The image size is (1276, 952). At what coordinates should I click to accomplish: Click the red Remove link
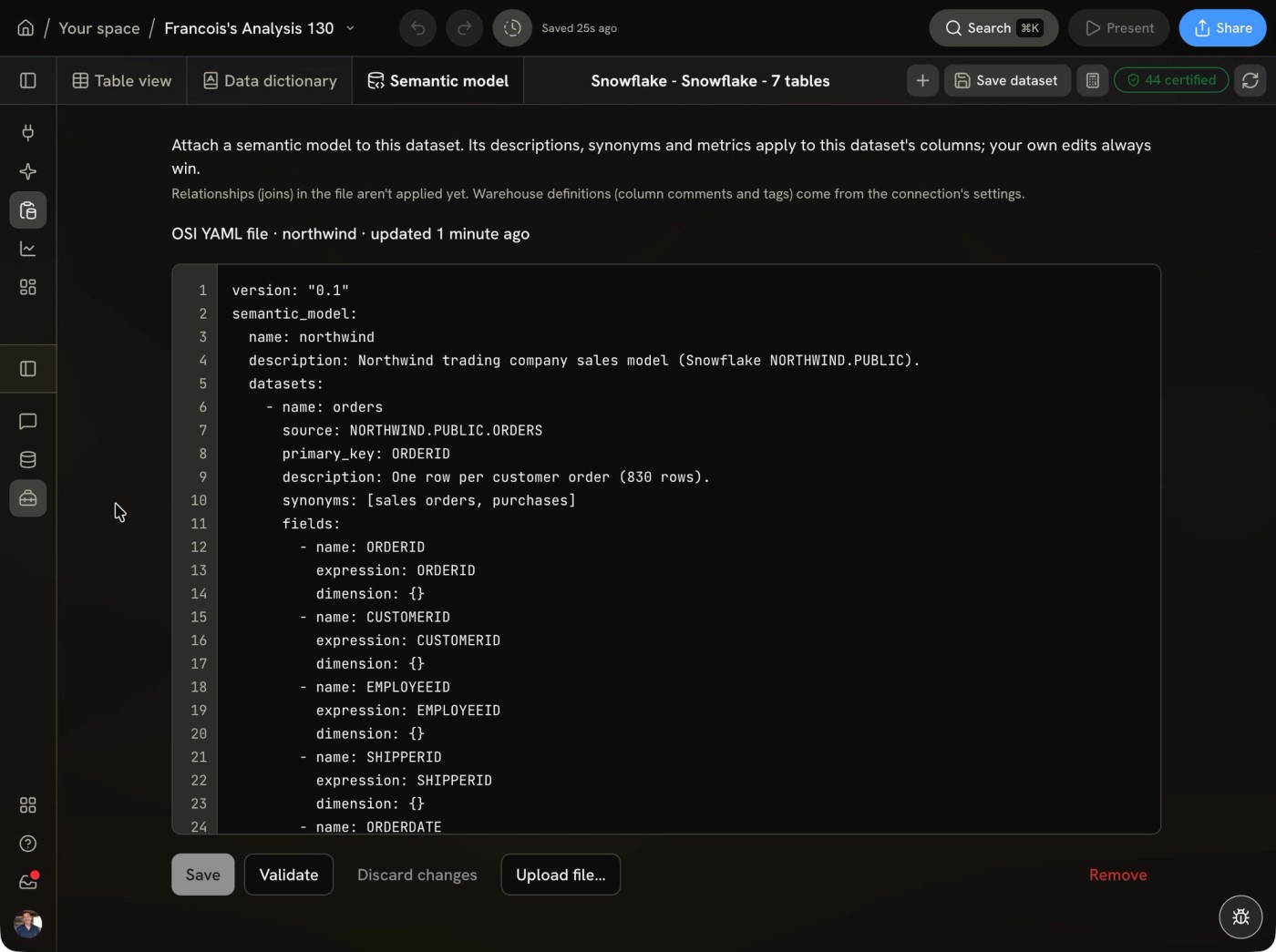point(1118,875)
